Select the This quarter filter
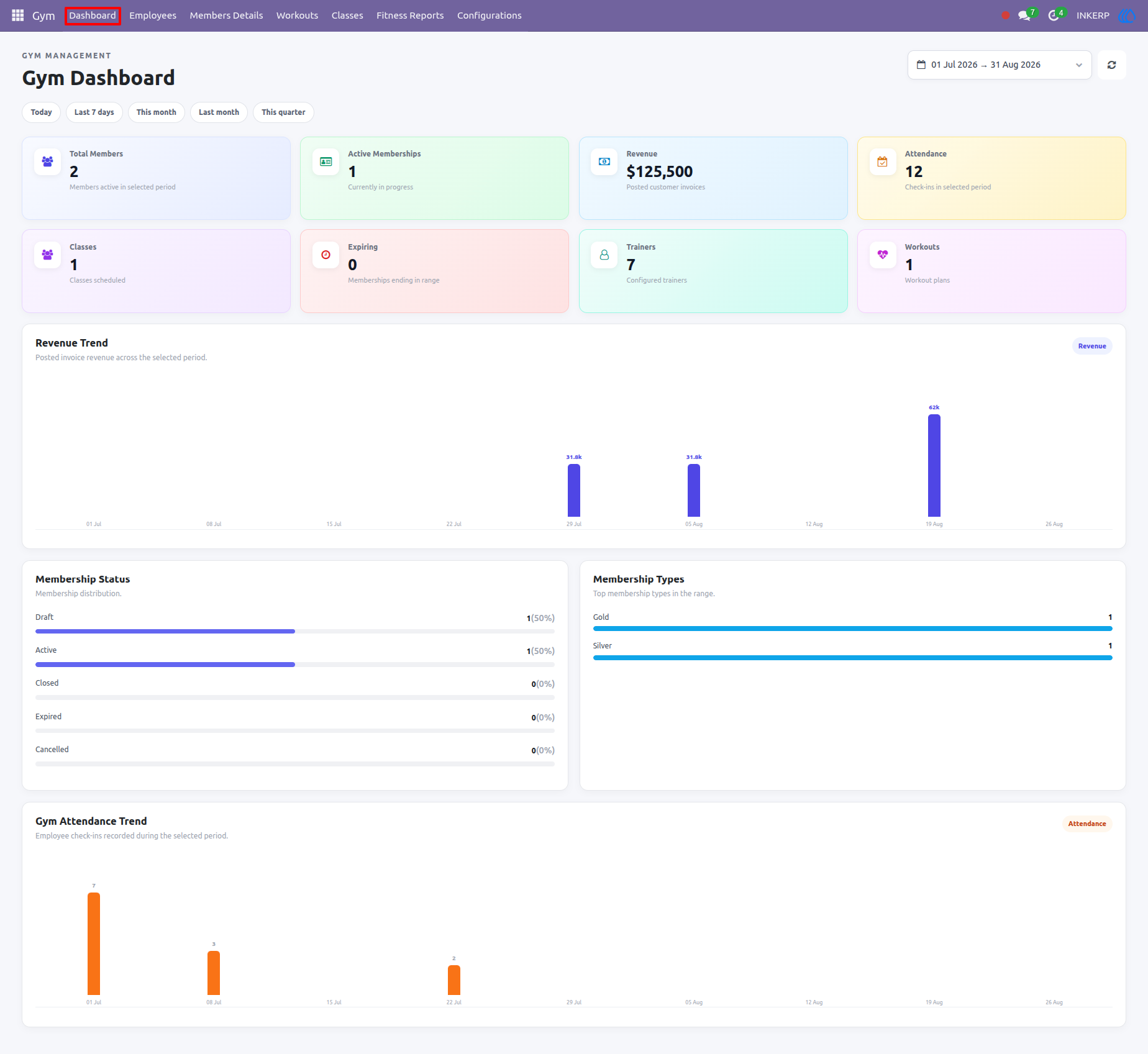This screenshot has width=1148, height=1054. tap(283, 112)
